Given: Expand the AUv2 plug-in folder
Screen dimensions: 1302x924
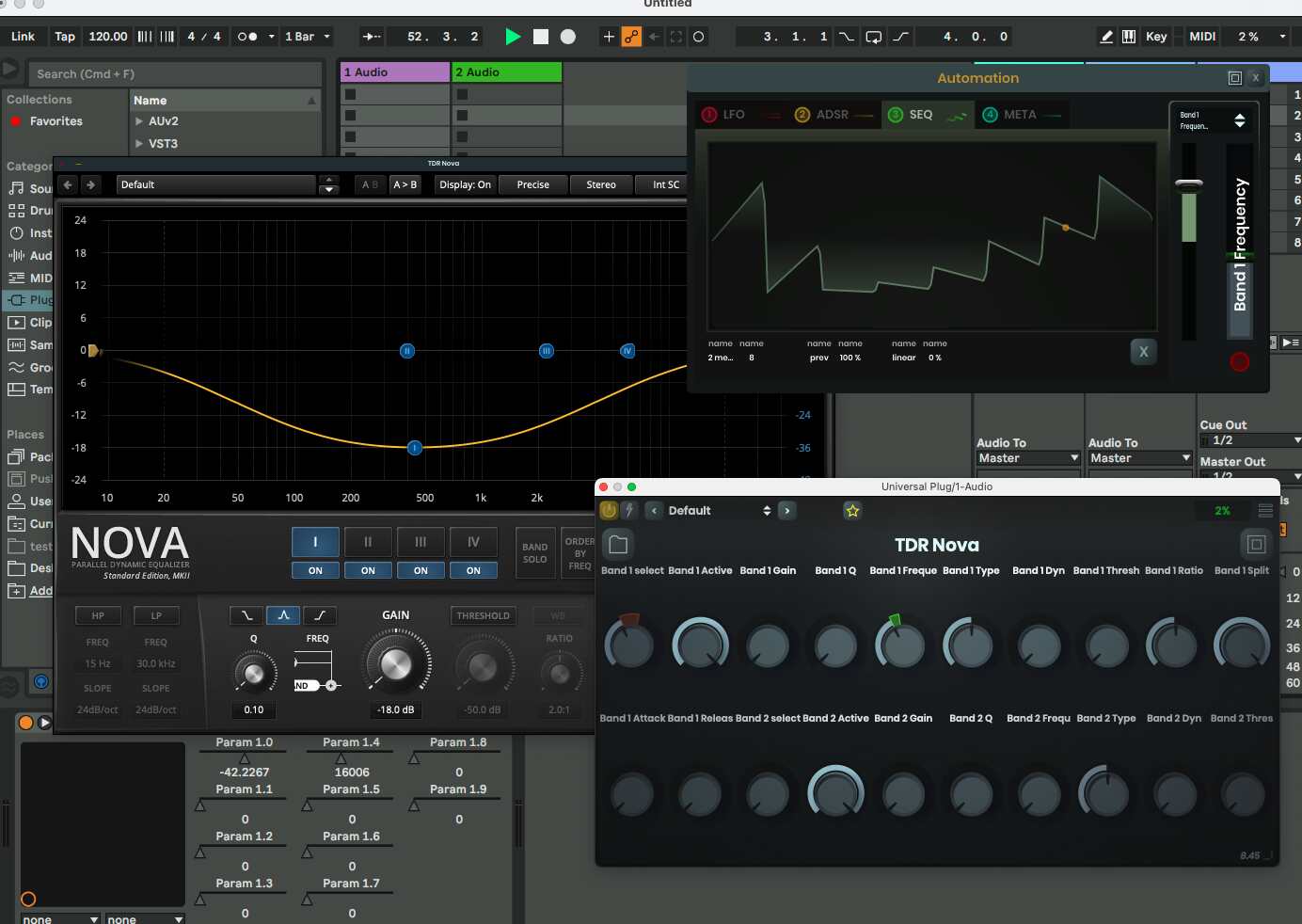Looking at the screenshot, I should tap(139, 121).
